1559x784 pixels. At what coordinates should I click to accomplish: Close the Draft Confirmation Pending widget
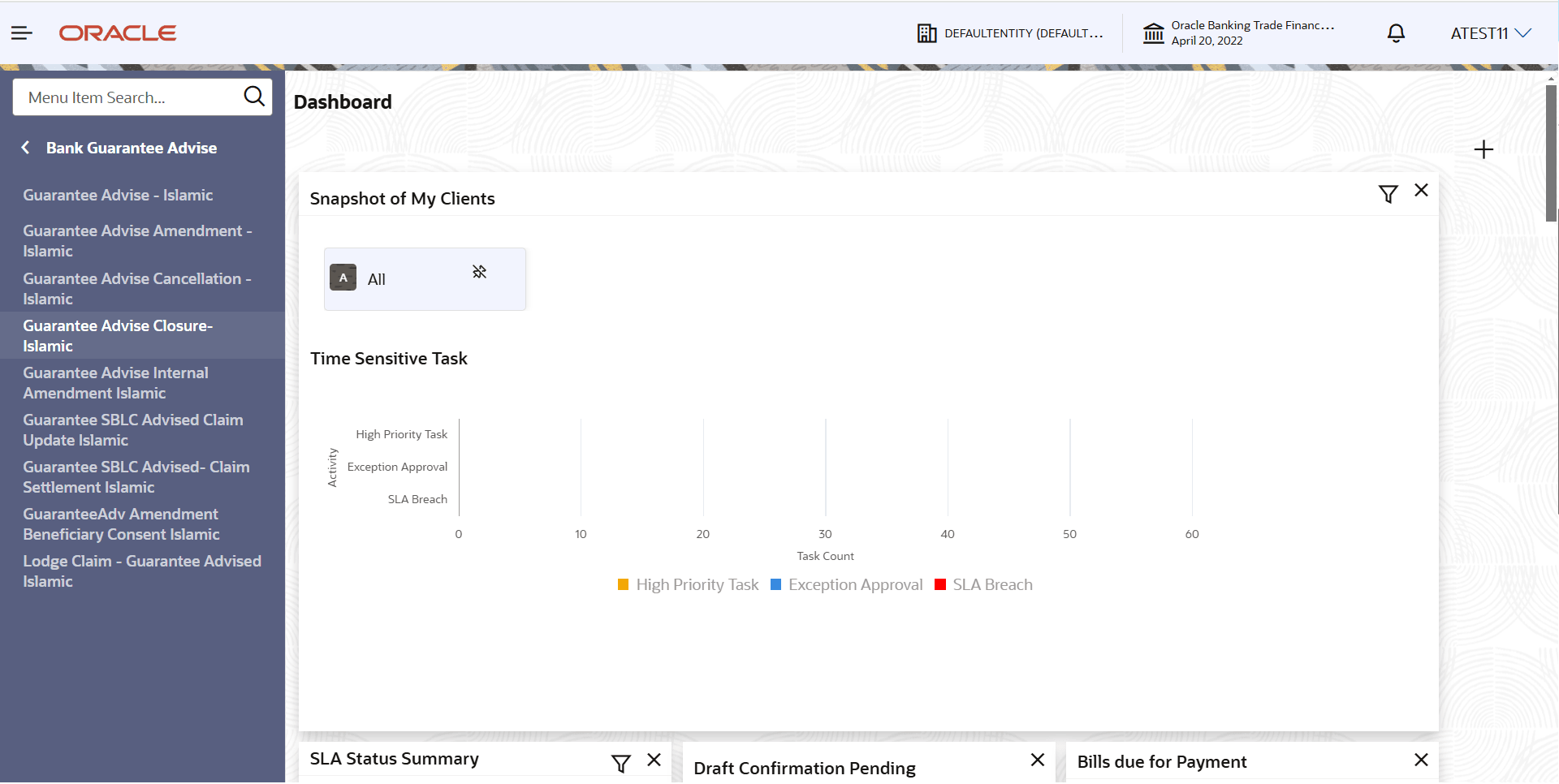1037,760
